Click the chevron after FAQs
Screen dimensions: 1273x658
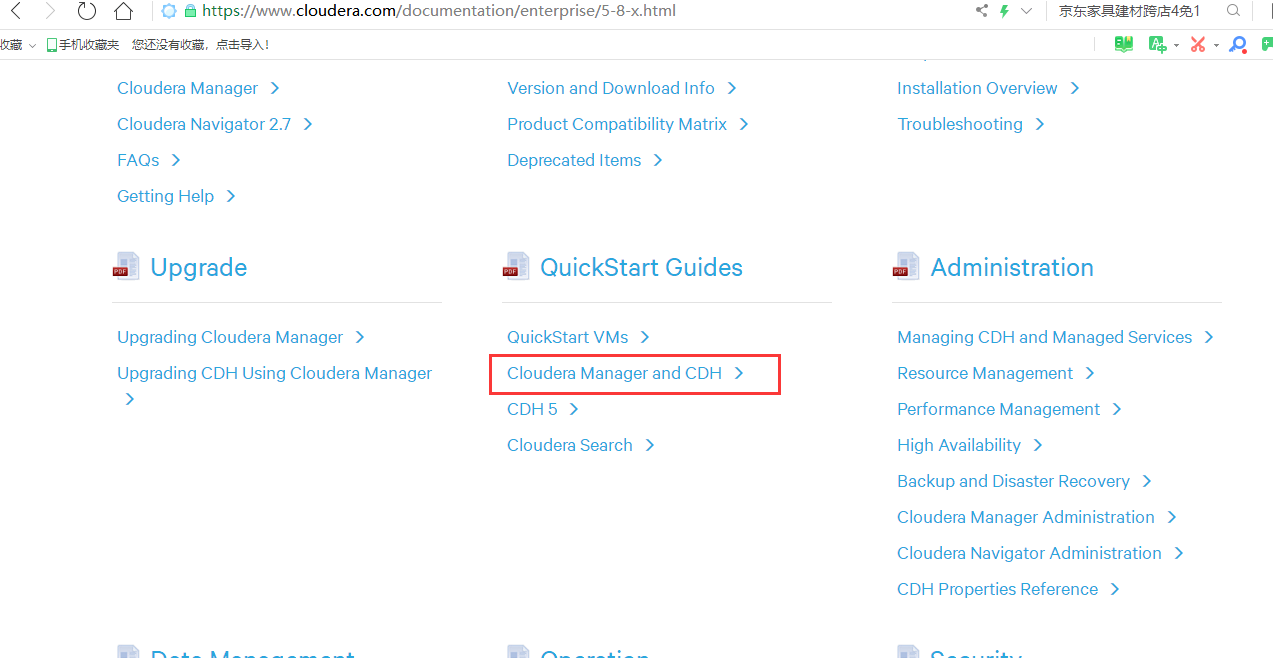[176, 160]
